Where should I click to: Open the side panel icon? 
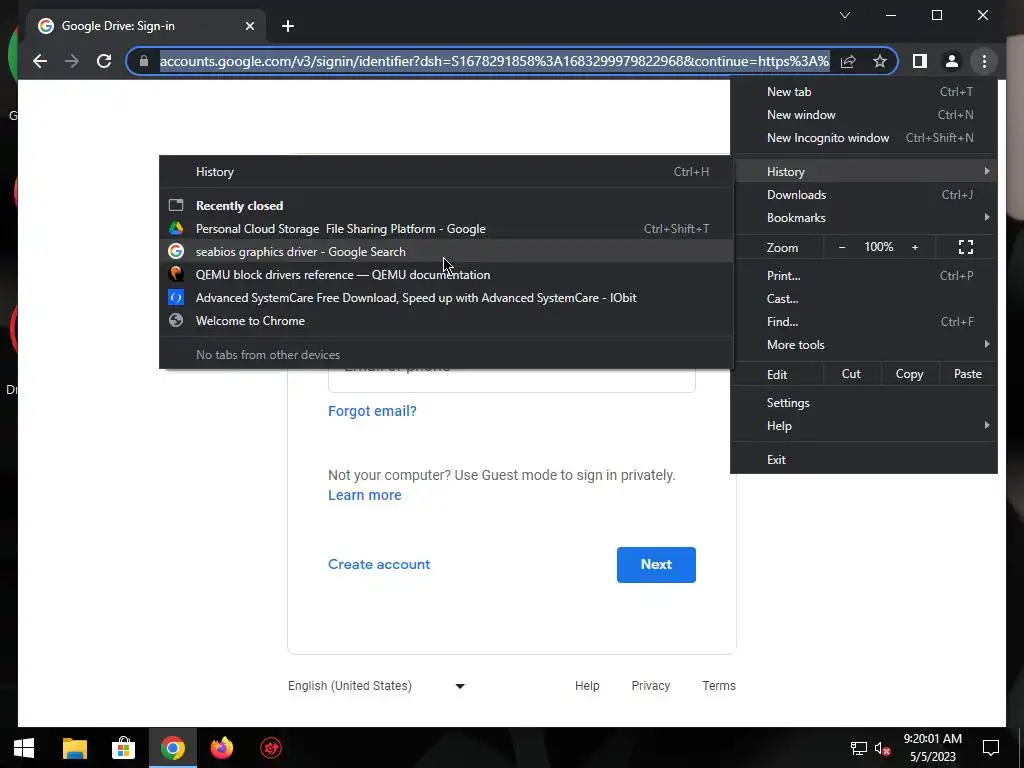(920, 61)
